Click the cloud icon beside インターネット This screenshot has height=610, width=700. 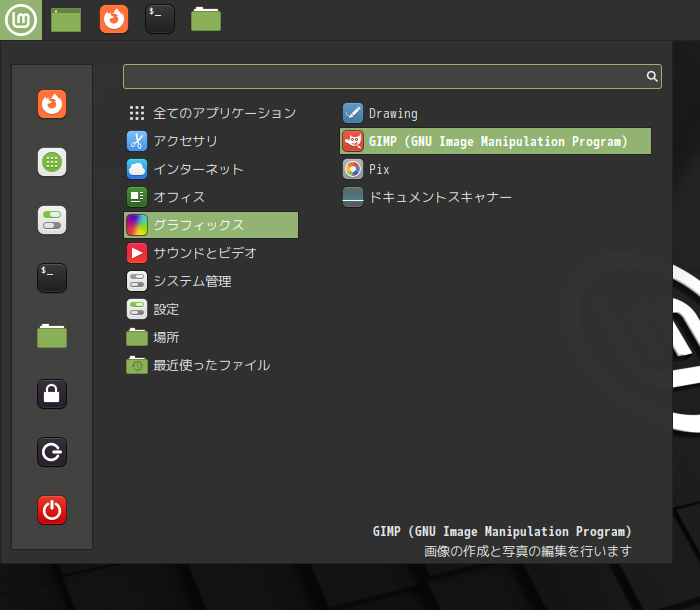point(137,169)
